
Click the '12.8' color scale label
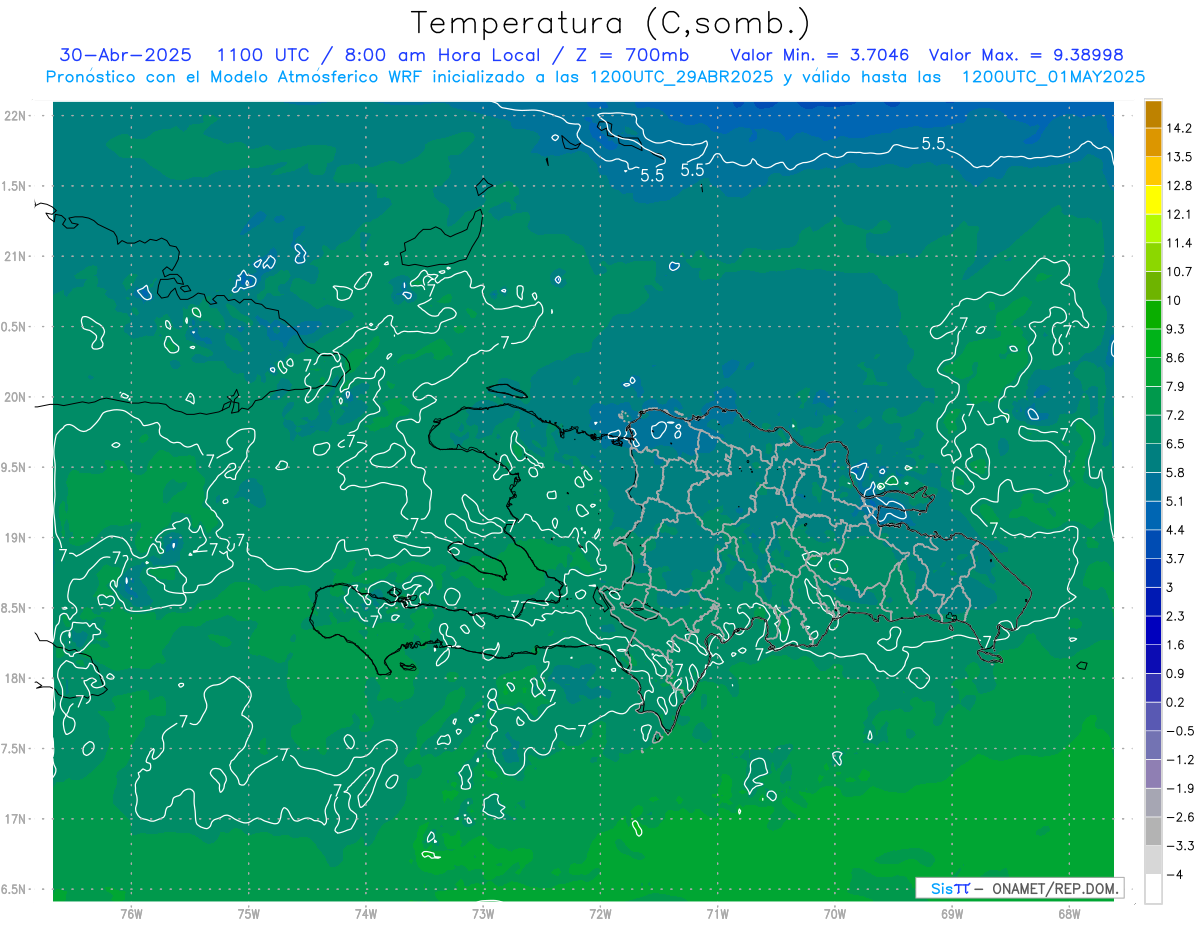point(1179,186)
